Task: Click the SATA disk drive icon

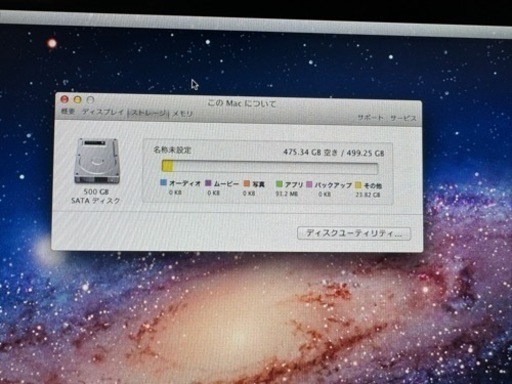Action: tap(97, 161)
